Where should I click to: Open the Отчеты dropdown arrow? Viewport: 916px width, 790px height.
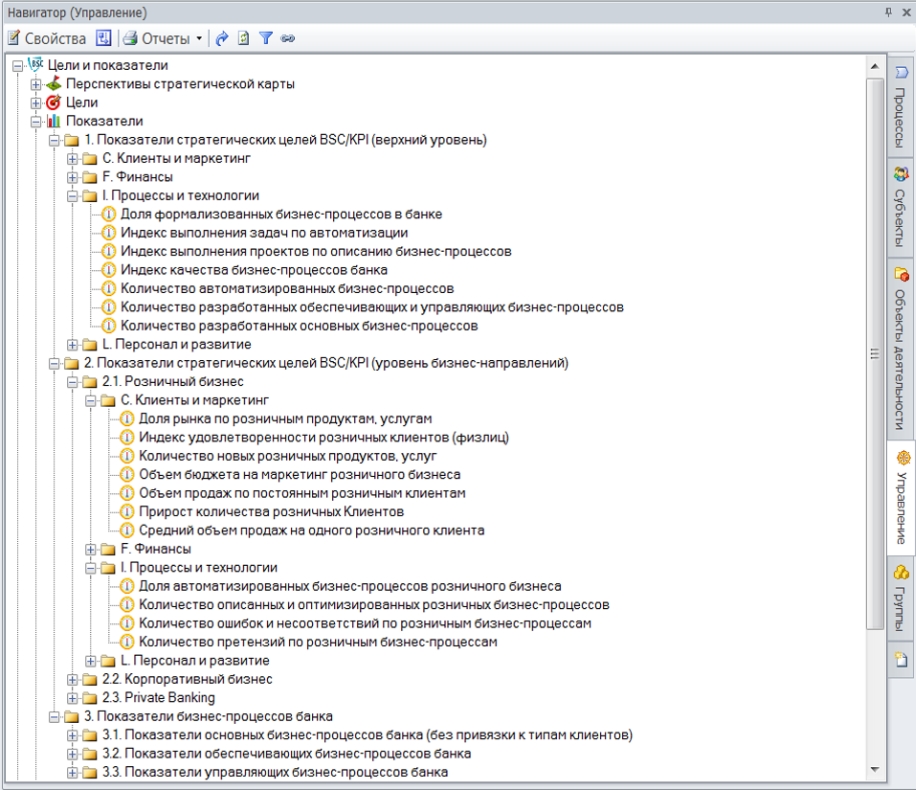pos(199,39)
